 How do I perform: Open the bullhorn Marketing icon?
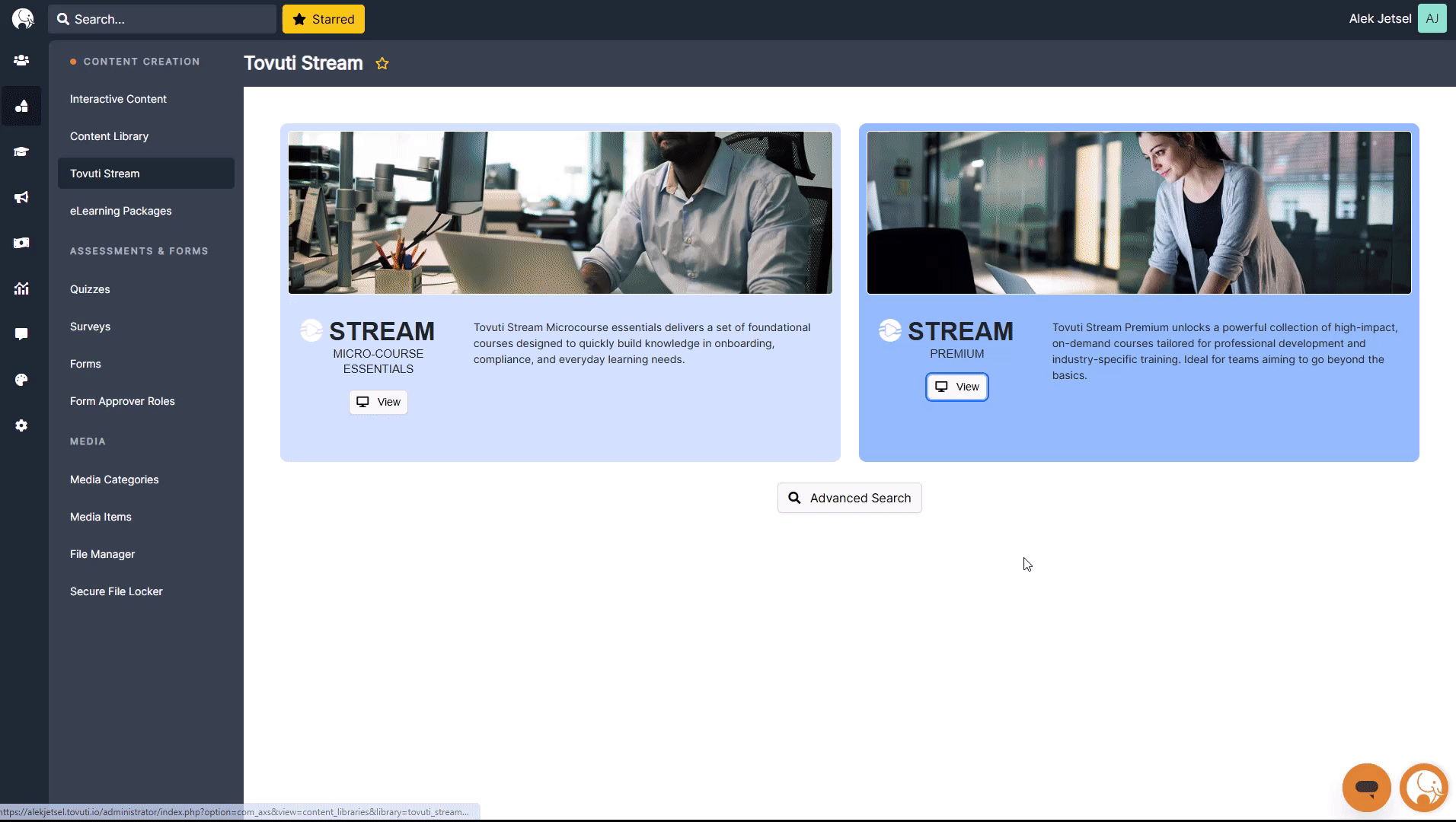tap(21, 197)
